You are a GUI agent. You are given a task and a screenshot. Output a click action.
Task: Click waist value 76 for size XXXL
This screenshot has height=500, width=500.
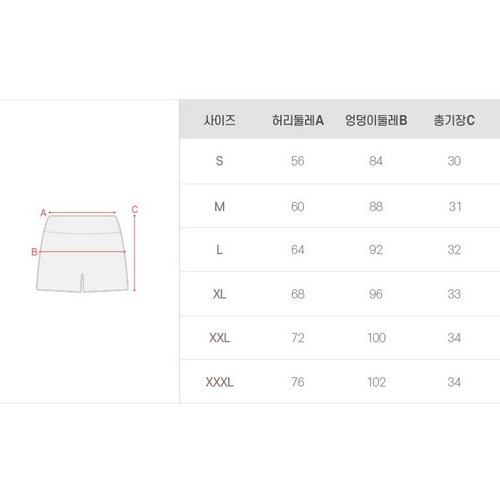[x=298, y=382]
